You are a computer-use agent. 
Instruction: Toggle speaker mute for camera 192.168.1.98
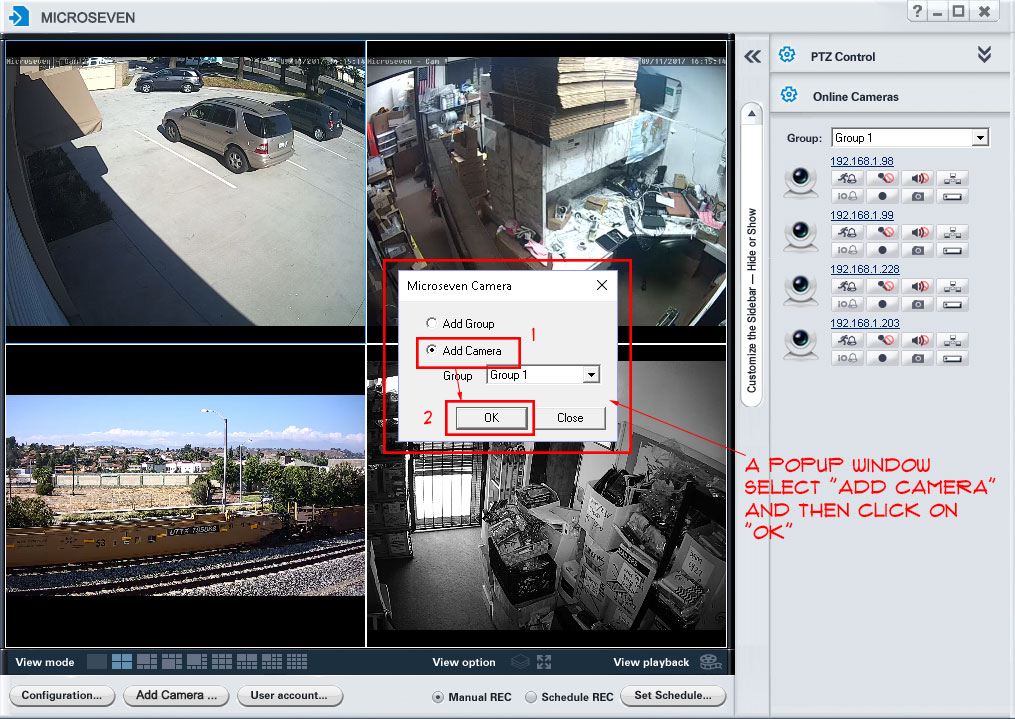pos(917,178)
